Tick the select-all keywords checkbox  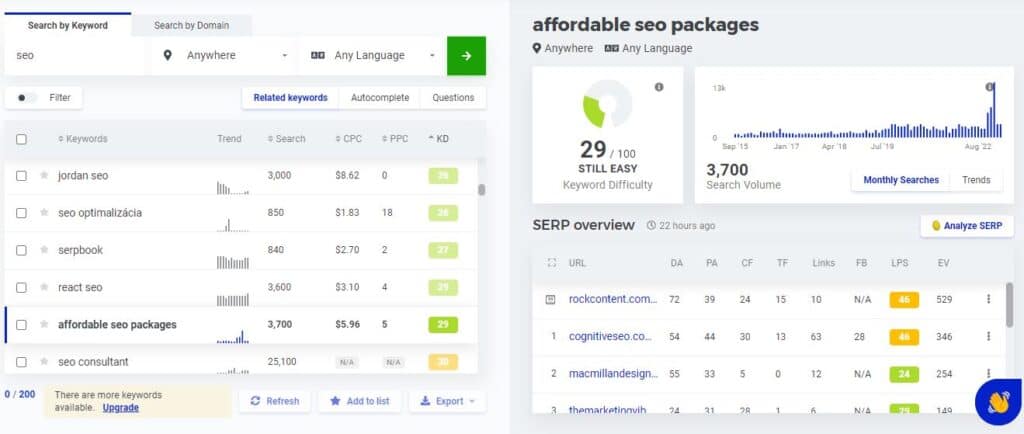pyautogui.click(x=22, y=139)
